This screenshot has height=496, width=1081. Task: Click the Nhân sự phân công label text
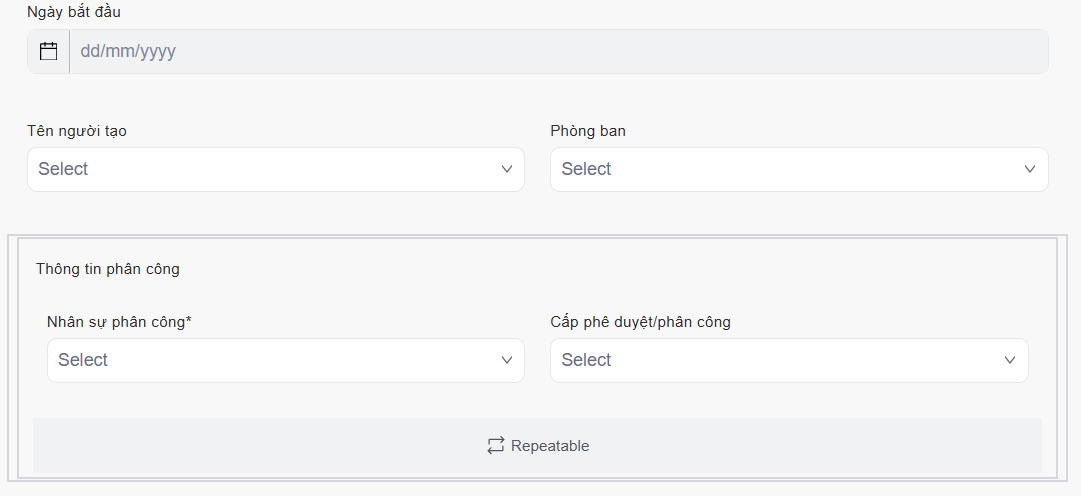pyautogui.click(x=116, y=322)
